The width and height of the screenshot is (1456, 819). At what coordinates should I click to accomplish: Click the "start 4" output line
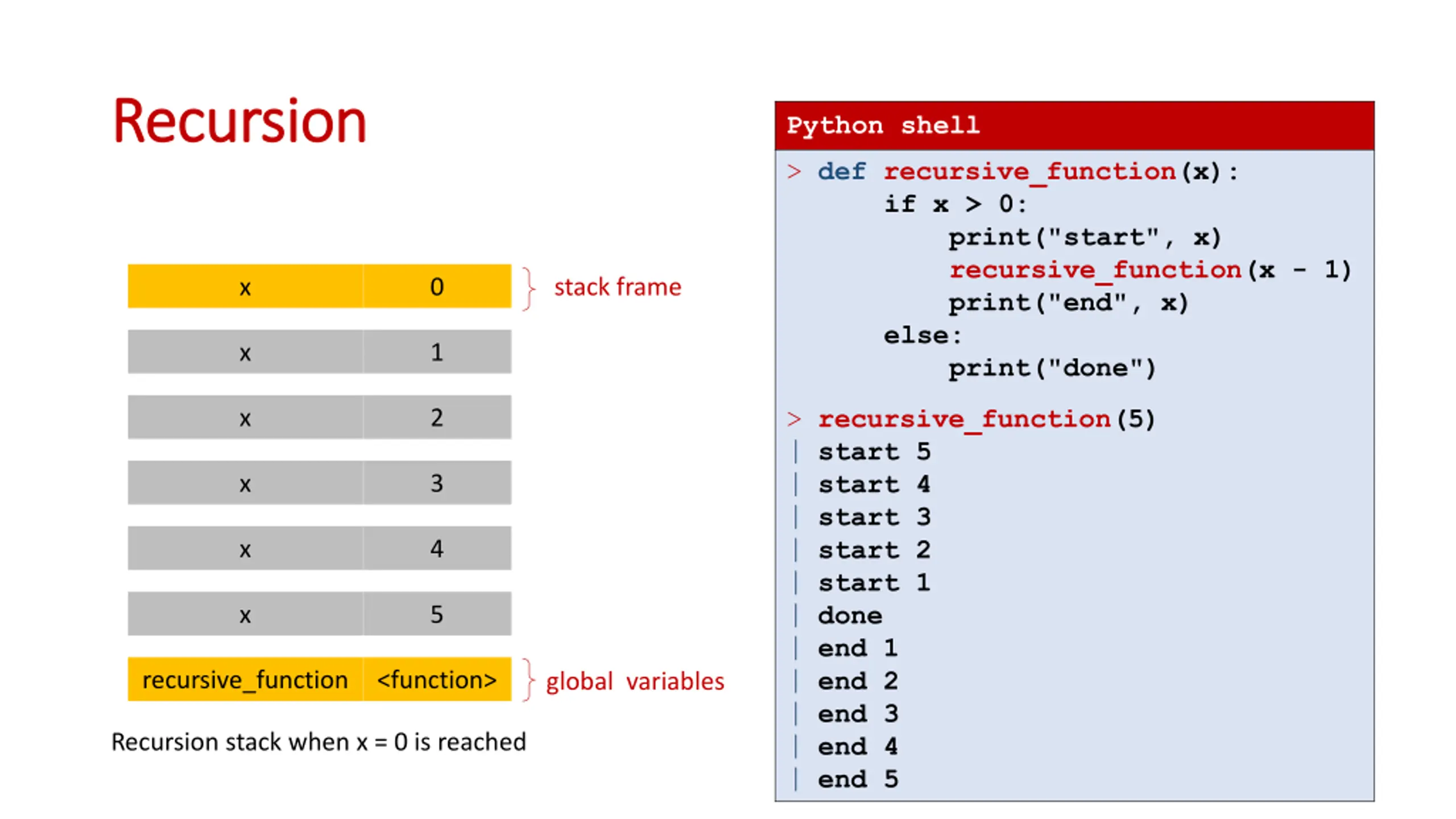tap(874, 485)
